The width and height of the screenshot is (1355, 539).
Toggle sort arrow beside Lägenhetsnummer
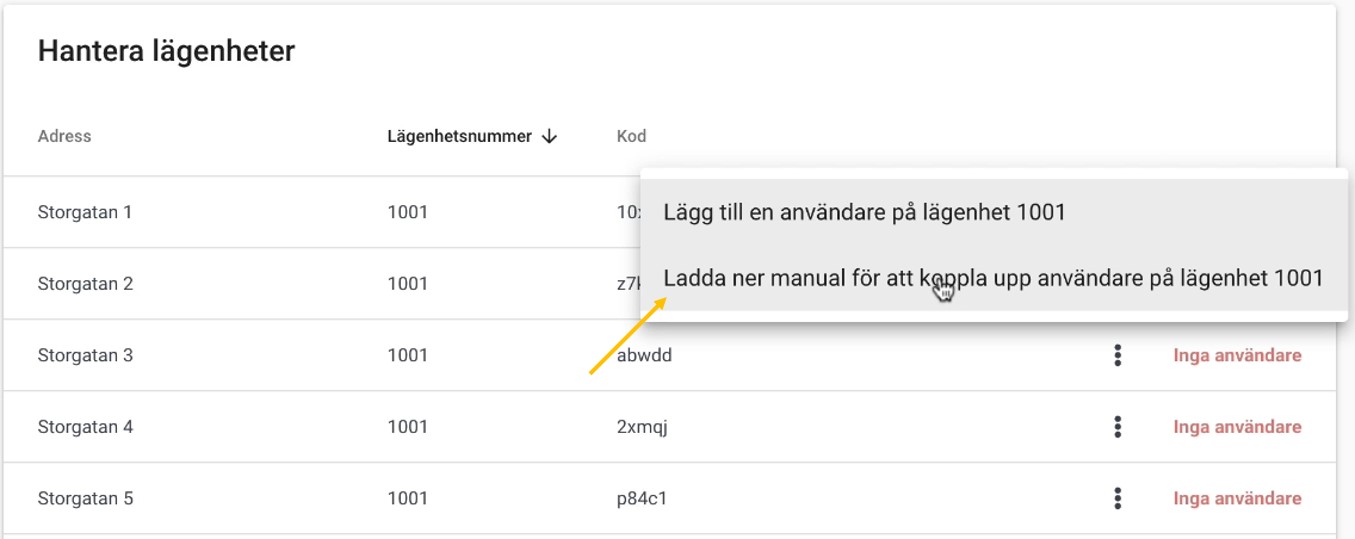point(549,137)
